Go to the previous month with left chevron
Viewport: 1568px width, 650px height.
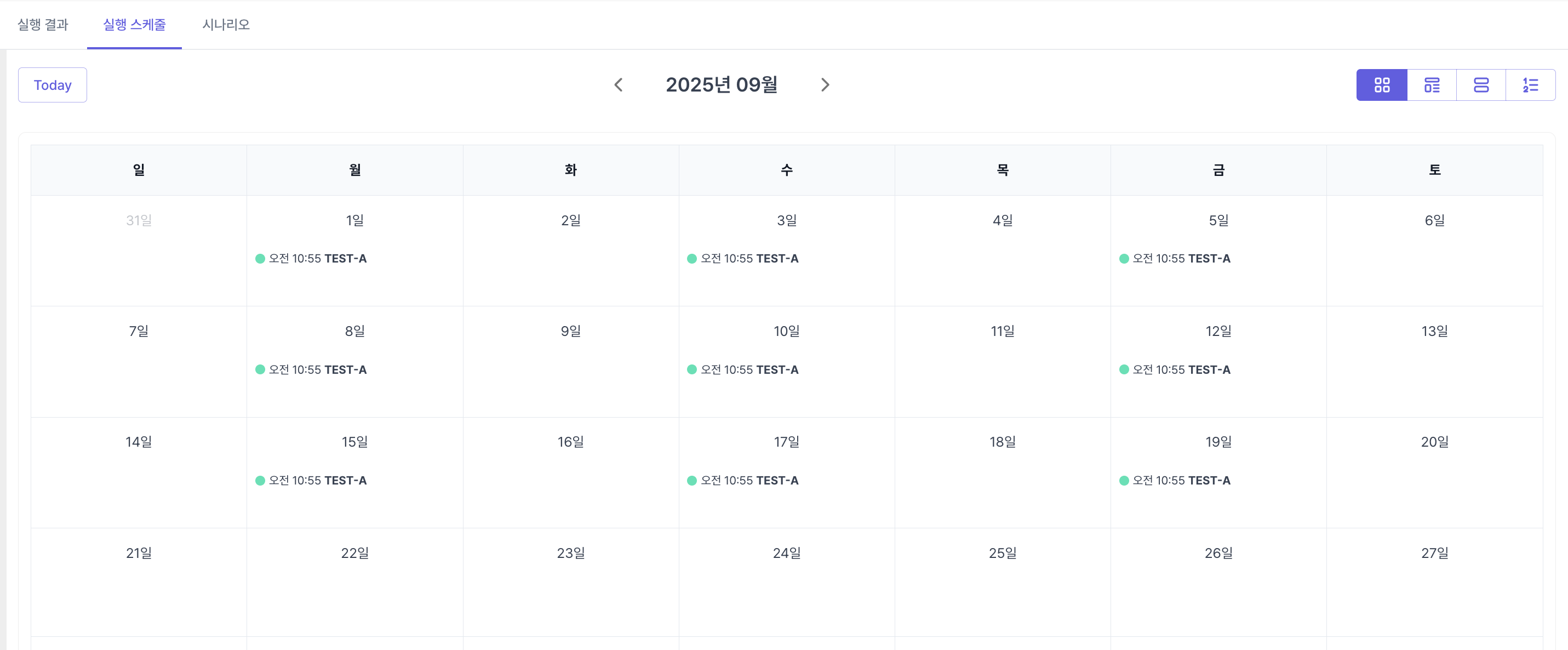coord(619,85)
